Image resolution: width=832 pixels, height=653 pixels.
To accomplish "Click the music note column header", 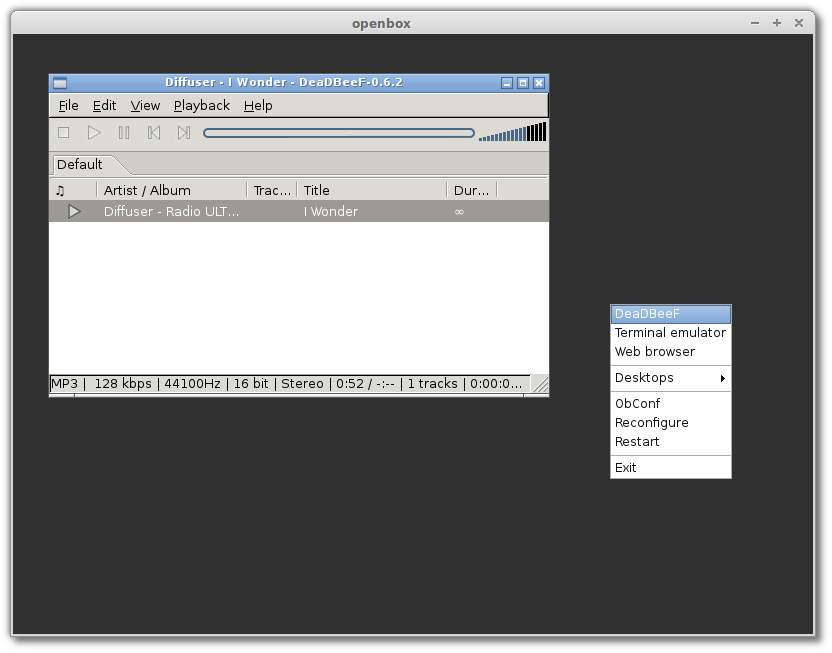I will click(73, 190).
